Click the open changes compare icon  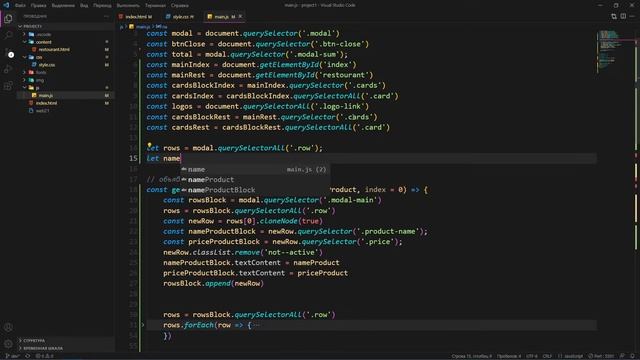click(x=614, y=16)
